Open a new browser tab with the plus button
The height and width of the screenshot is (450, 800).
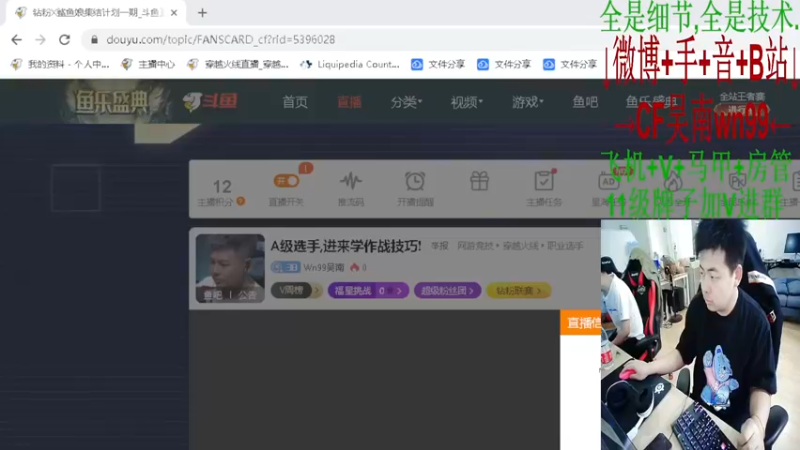(202, 13)
